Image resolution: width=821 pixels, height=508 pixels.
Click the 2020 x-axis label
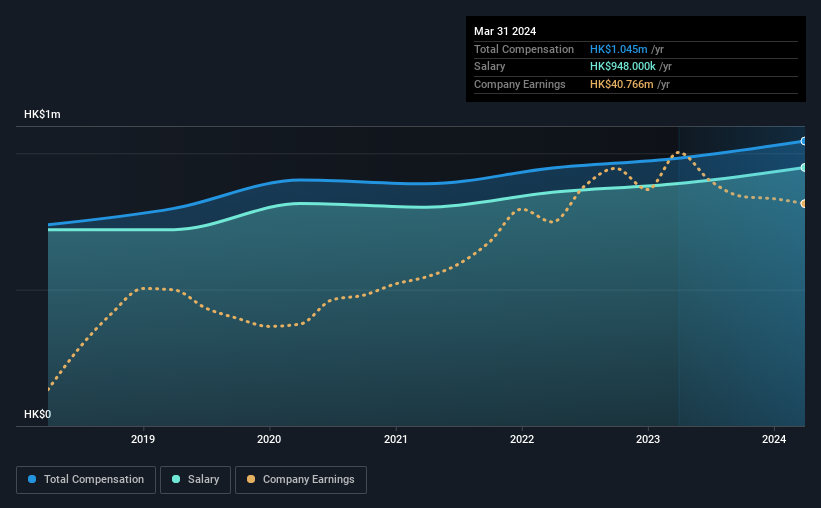click(269, 439)
